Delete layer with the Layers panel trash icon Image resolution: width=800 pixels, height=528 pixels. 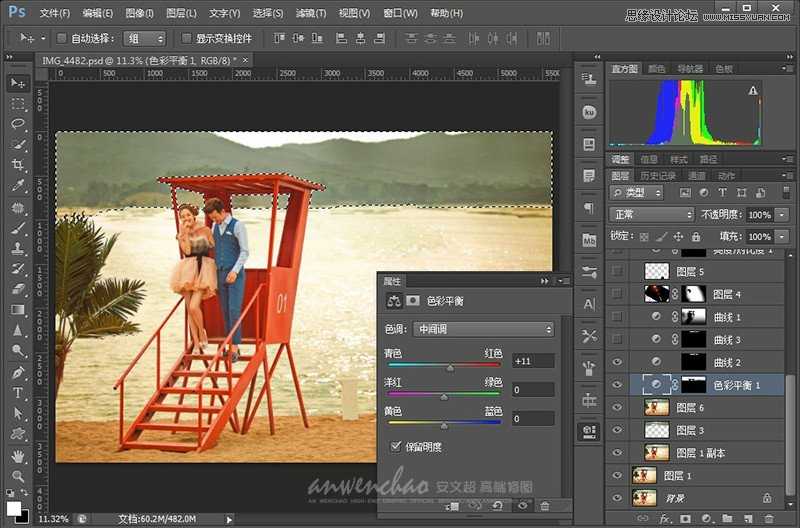[769, 519]
